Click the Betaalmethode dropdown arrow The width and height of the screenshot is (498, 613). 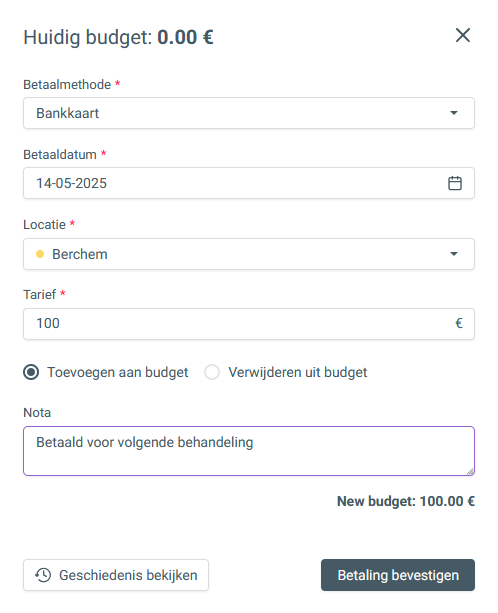(454, 113)
